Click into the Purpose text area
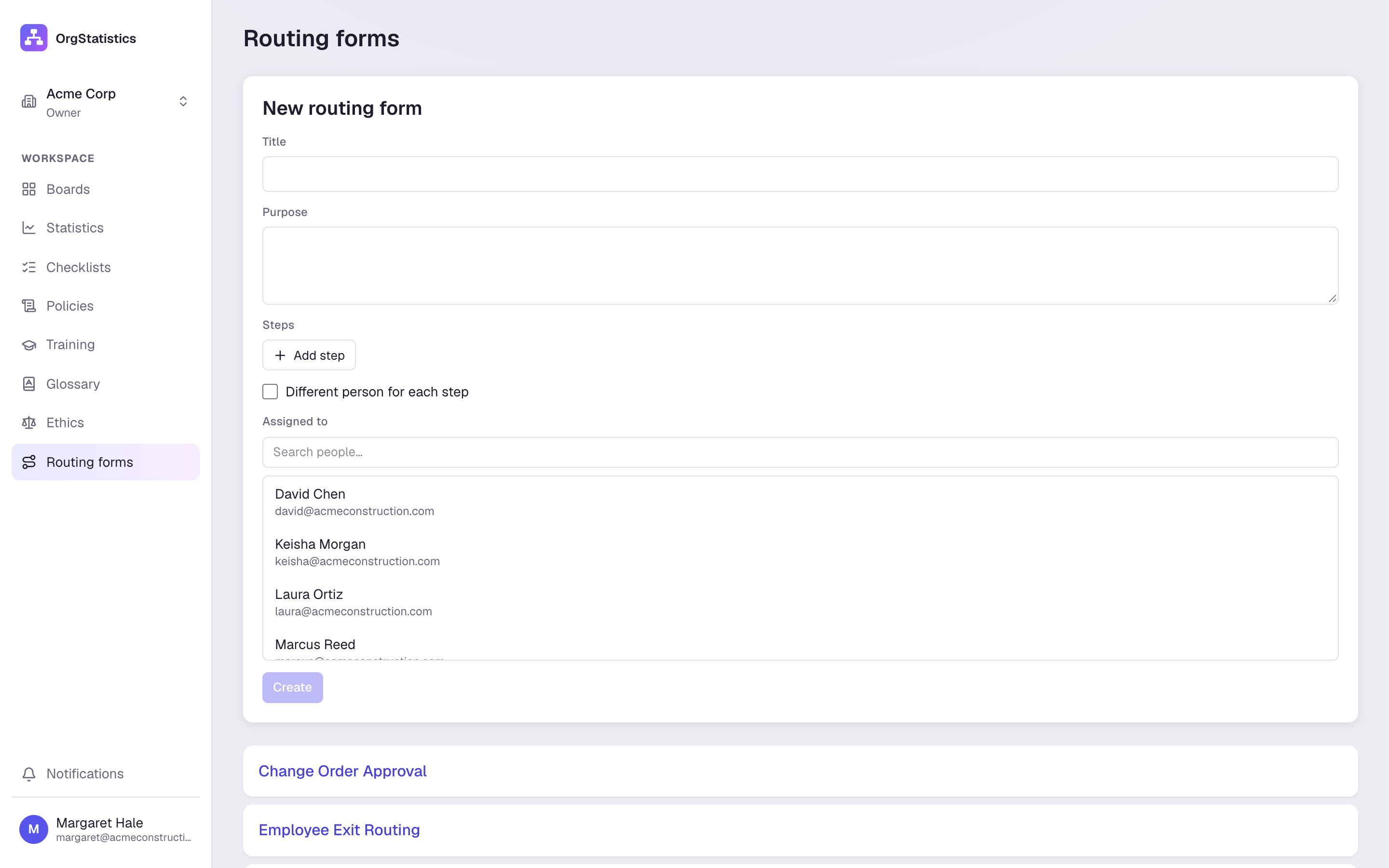This screenshot has width=1389, height=868. 800,265
